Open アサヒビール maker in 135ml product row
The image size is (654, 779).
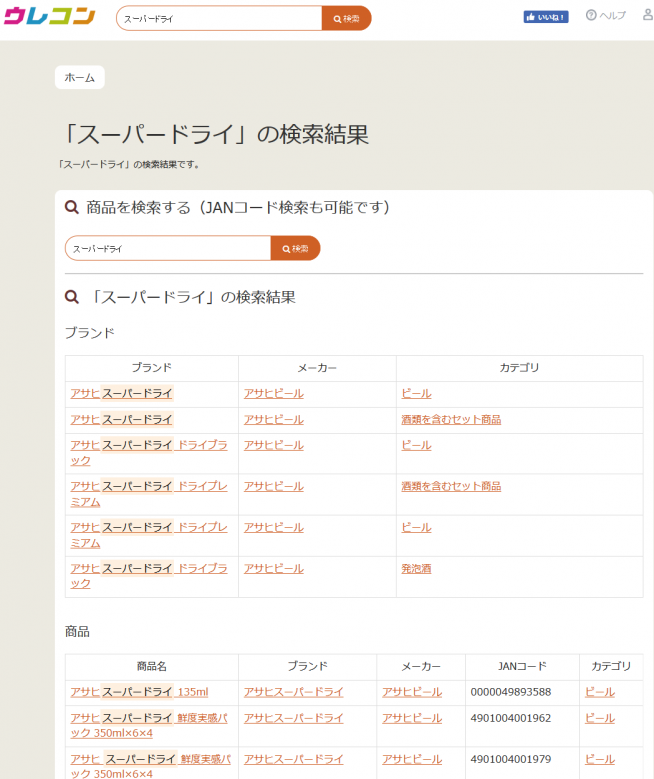(412, 692)
